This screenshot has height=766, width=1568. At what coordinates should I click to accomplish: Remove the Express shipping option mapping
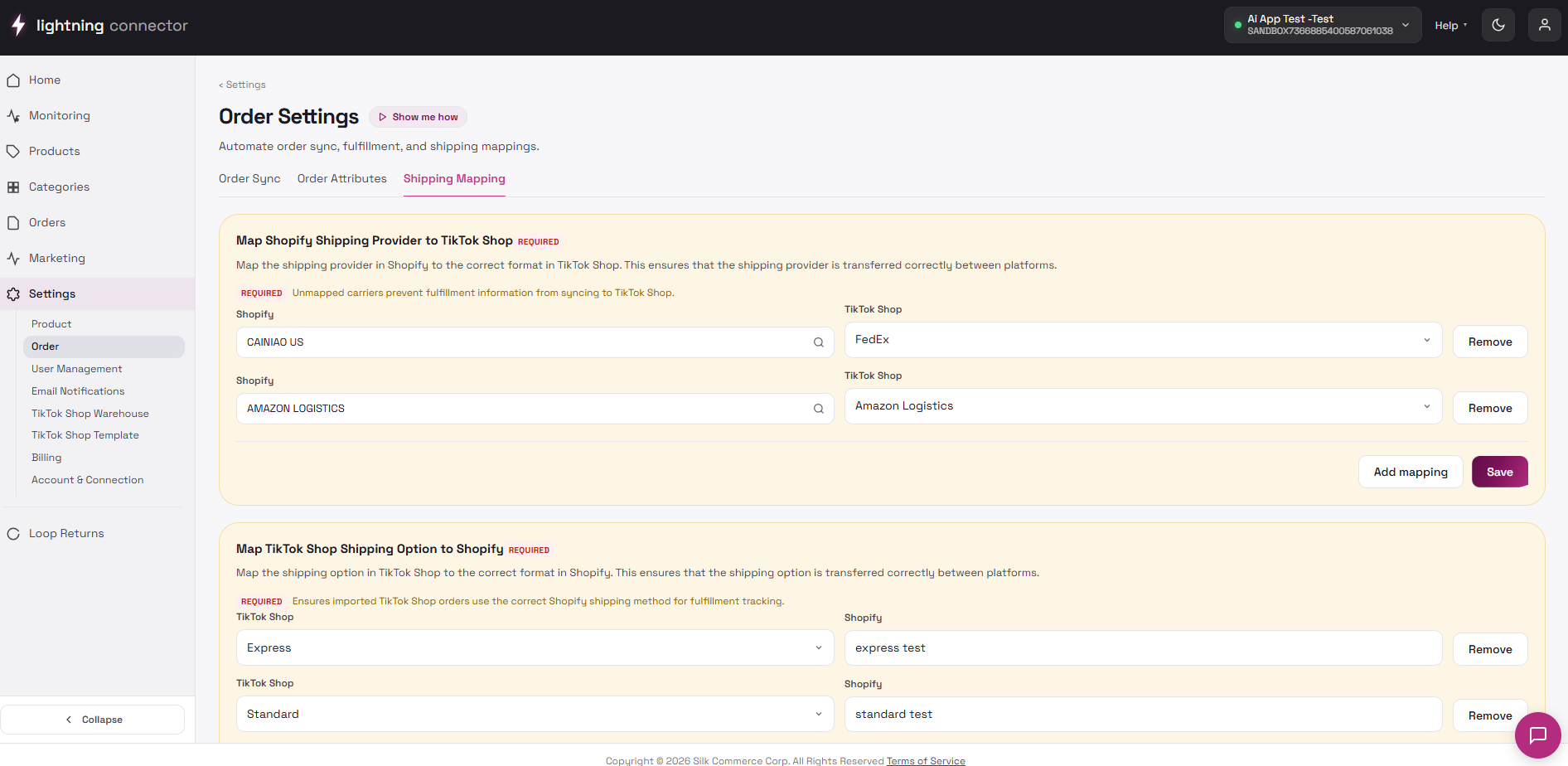[x=1490, y=649]
